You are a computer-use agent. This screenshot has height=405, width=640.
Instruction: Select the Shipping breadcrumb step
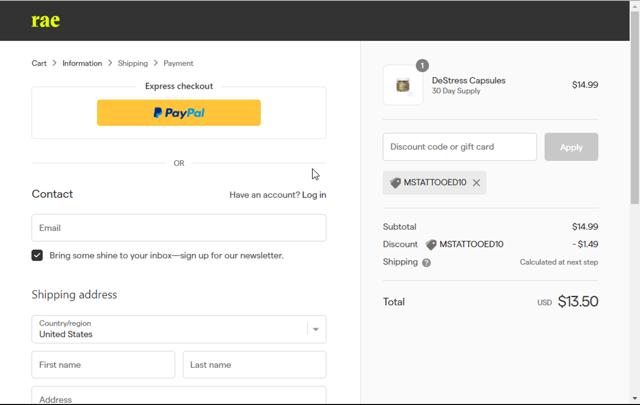[x=133, y=63]
